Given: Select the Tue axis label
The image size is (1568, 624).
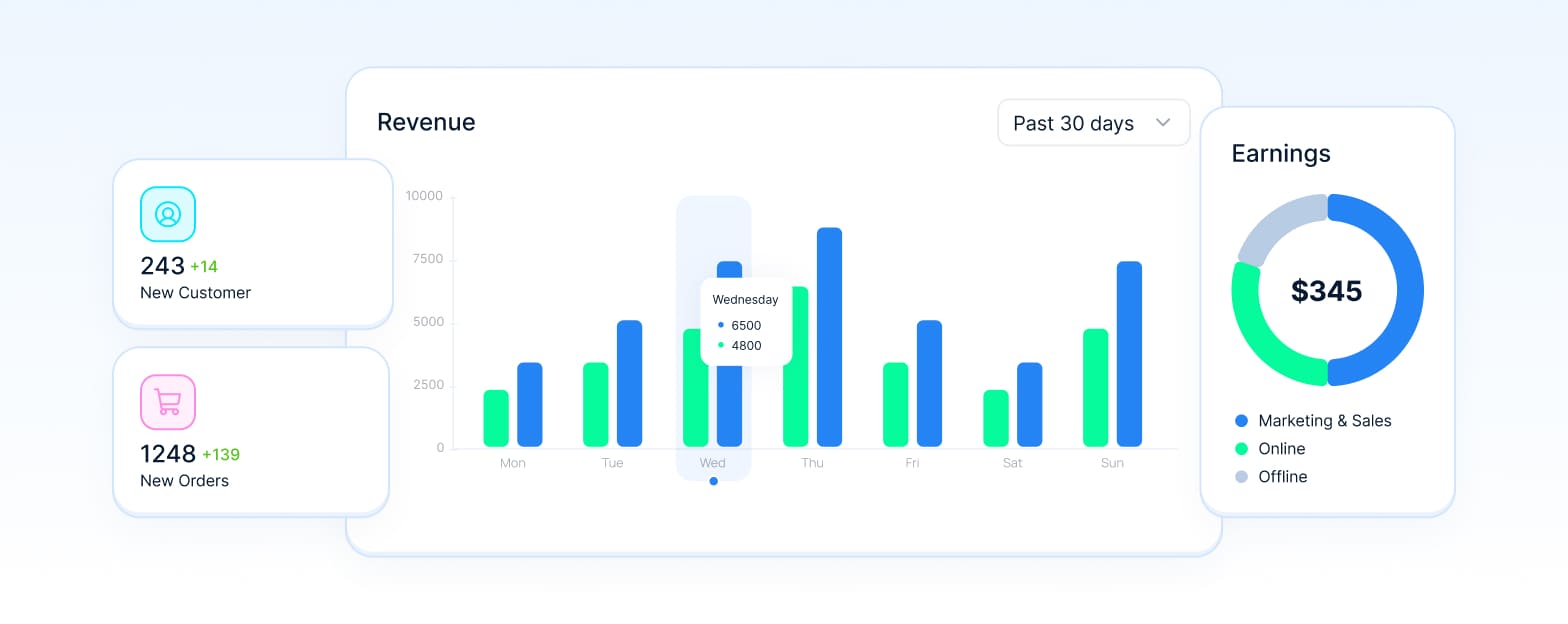Looking at the screenshot, I should coord(612,463).
